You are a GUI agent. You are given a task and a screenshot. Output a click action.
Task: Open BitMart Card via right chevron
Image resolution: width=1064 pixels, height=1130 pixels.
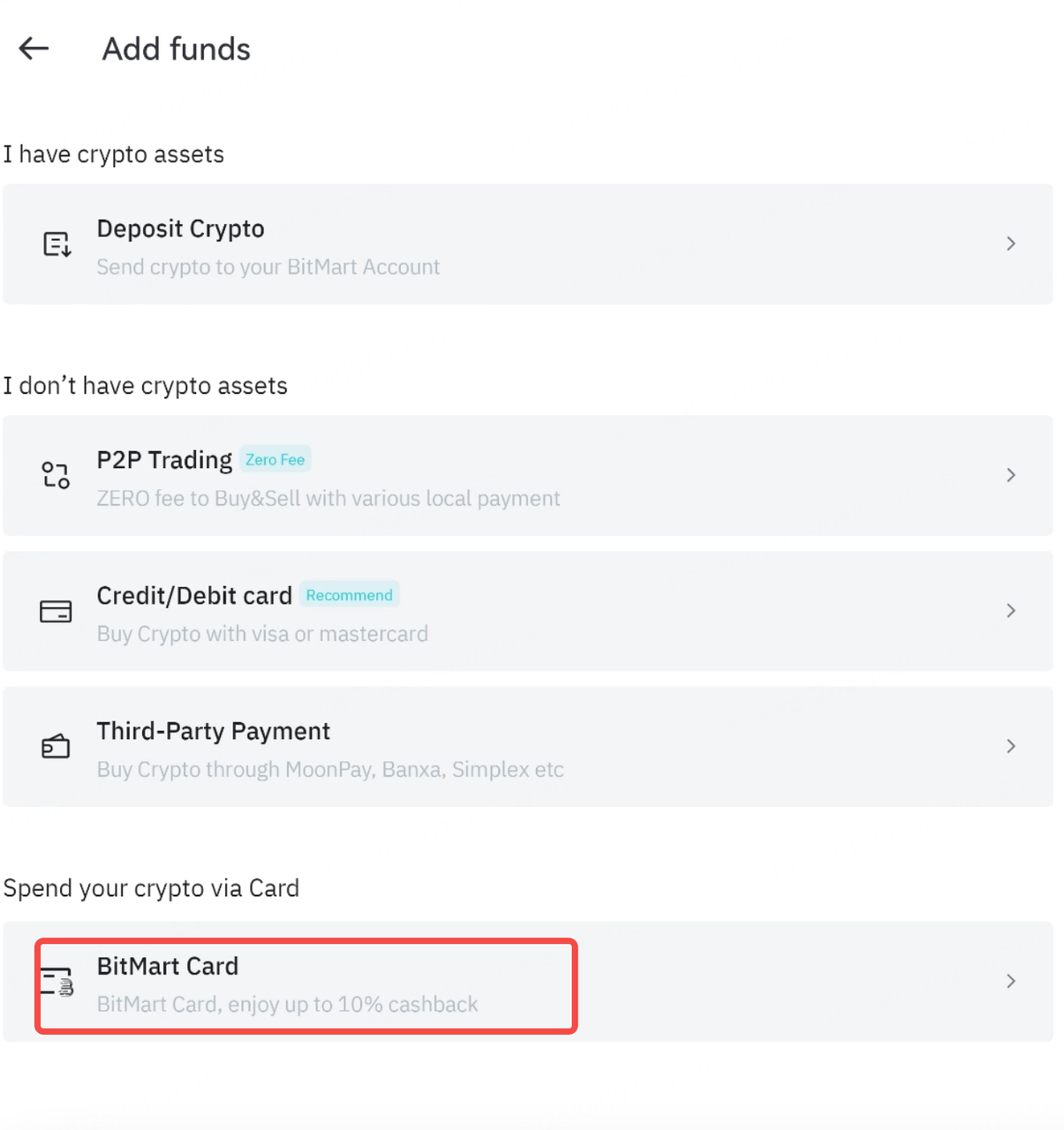[1011, 982]
